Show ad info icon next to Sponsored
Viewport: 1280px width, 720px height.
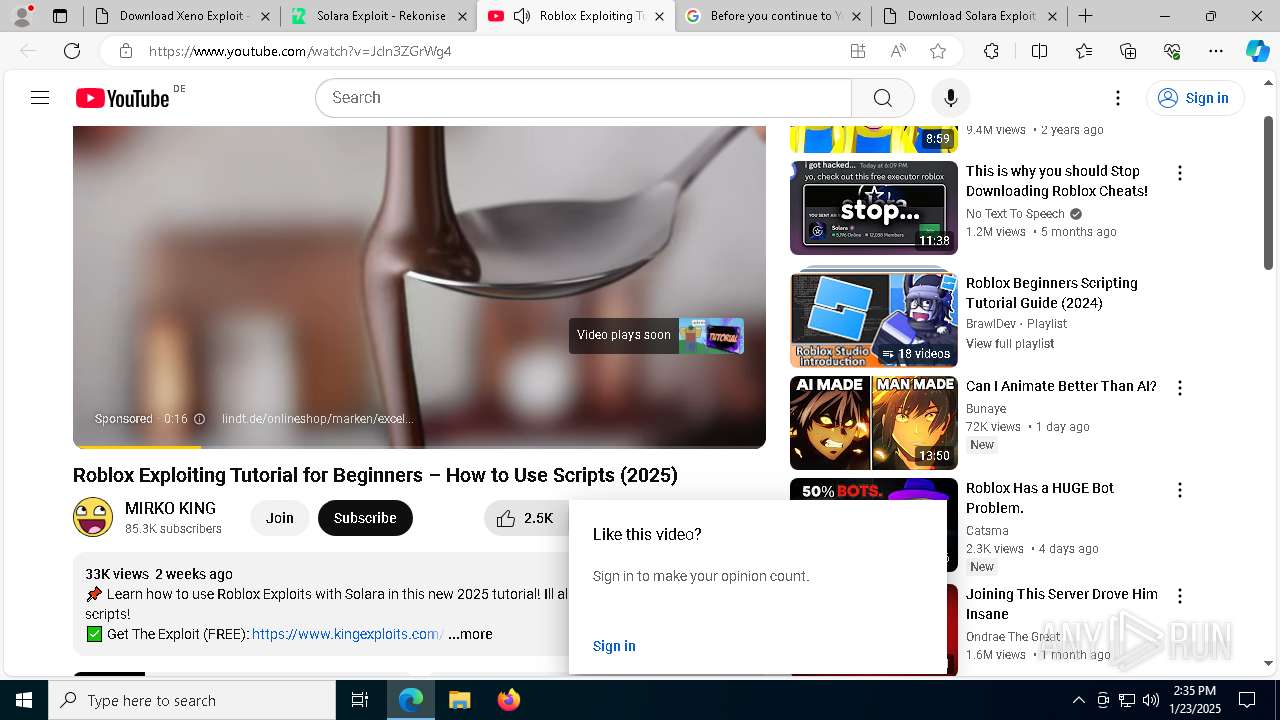coord(199,419)
